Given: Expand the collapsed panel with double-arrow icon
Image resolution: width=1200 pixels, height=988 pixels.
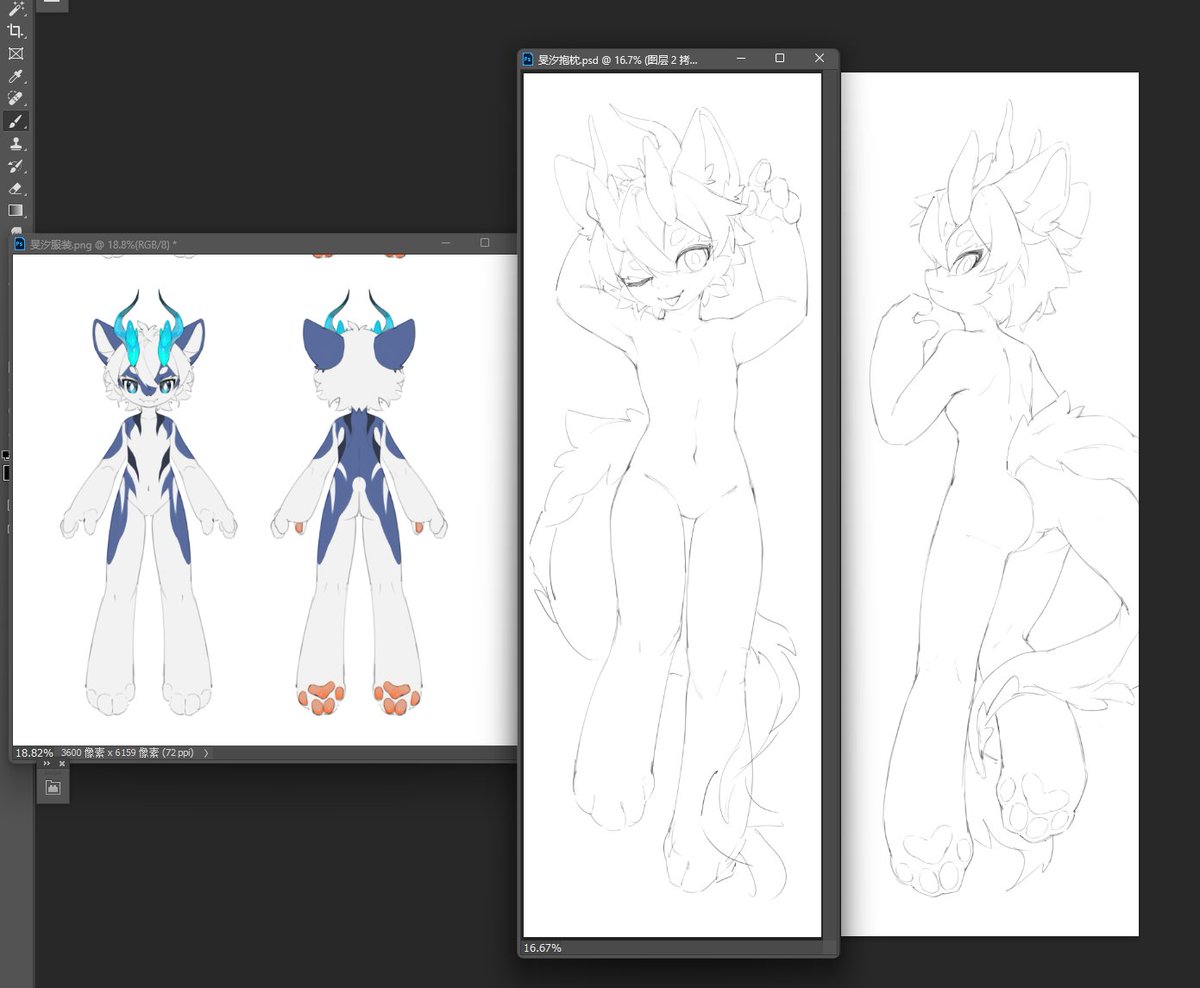Looking at the screenshot, I should tap(46, 763).
